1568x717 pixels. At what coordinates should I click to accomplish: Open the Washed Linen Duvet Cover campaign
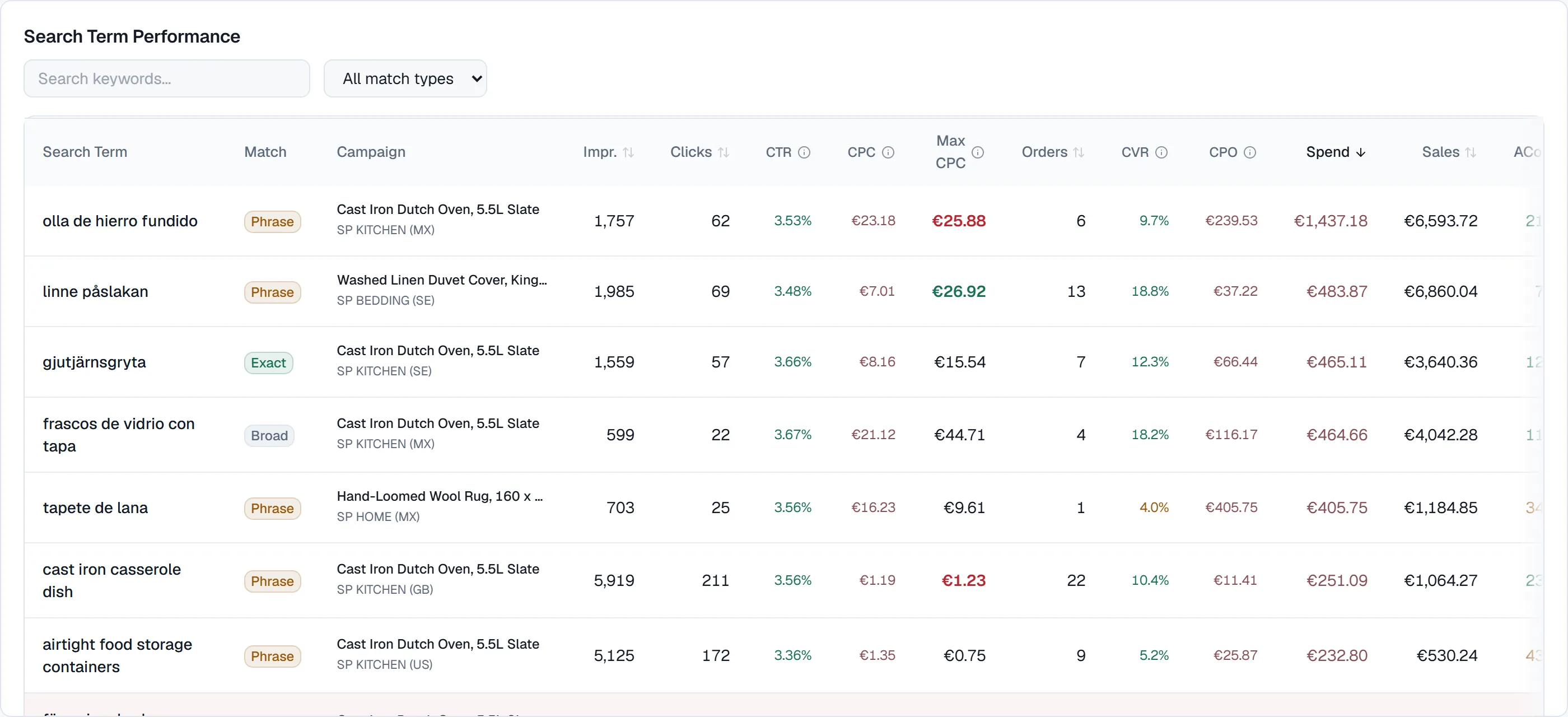[442, 280]
